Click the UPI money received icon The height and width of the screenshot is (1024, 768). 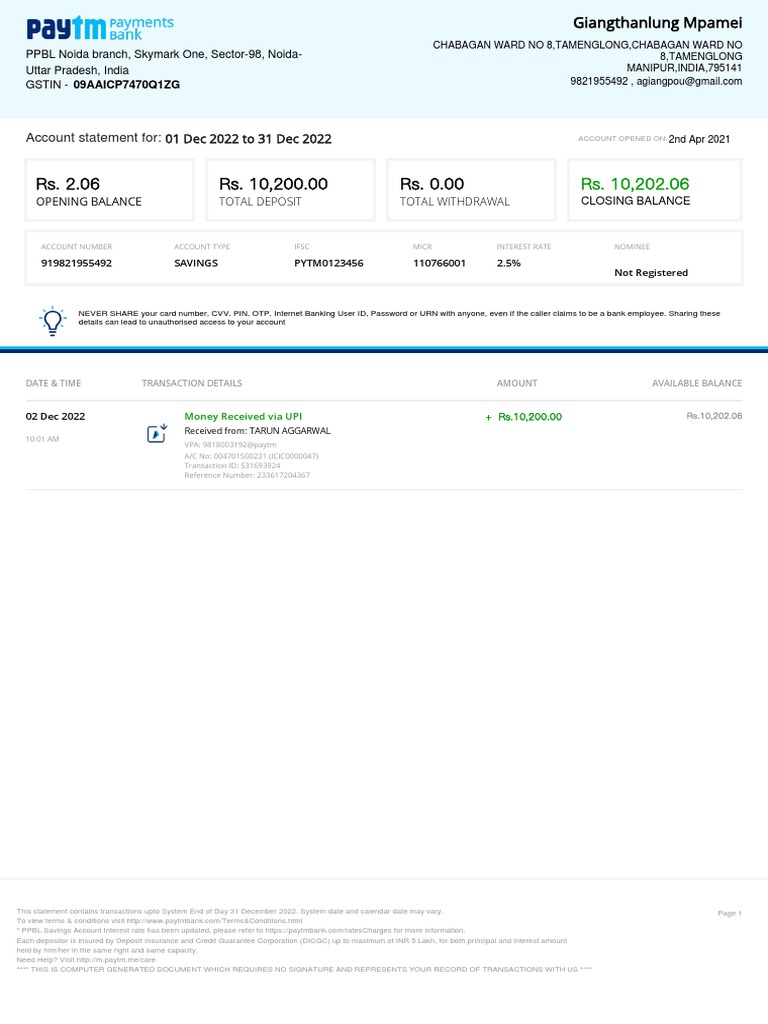click(157, 433)
